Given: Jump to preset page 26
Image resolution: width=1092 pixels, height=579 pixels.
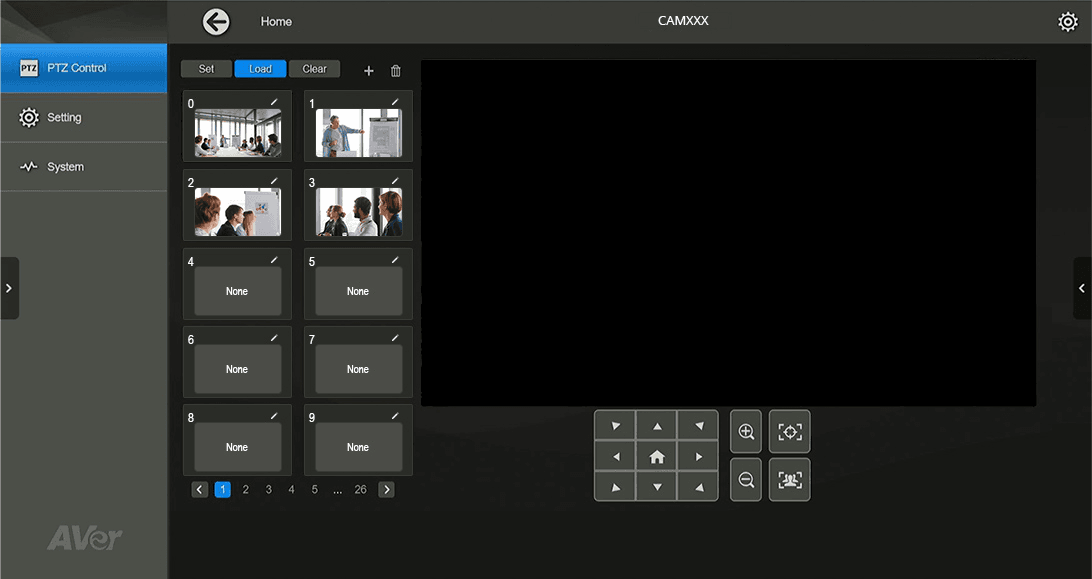Looking at the screenshot, I should tap(360, 489).
